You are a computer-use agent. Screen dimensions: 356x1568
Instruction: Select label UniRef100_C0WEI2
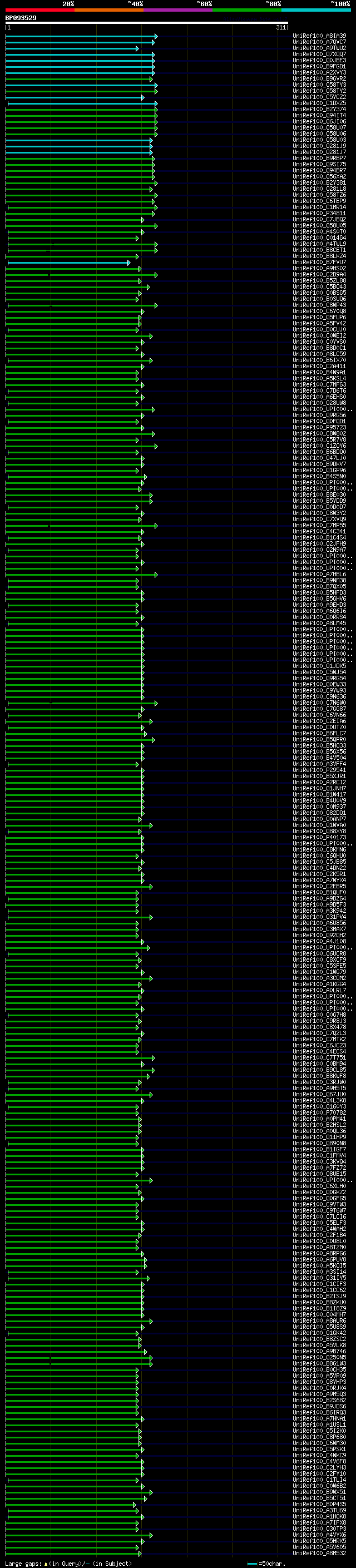pyautogui.click(x=319, y=336)
